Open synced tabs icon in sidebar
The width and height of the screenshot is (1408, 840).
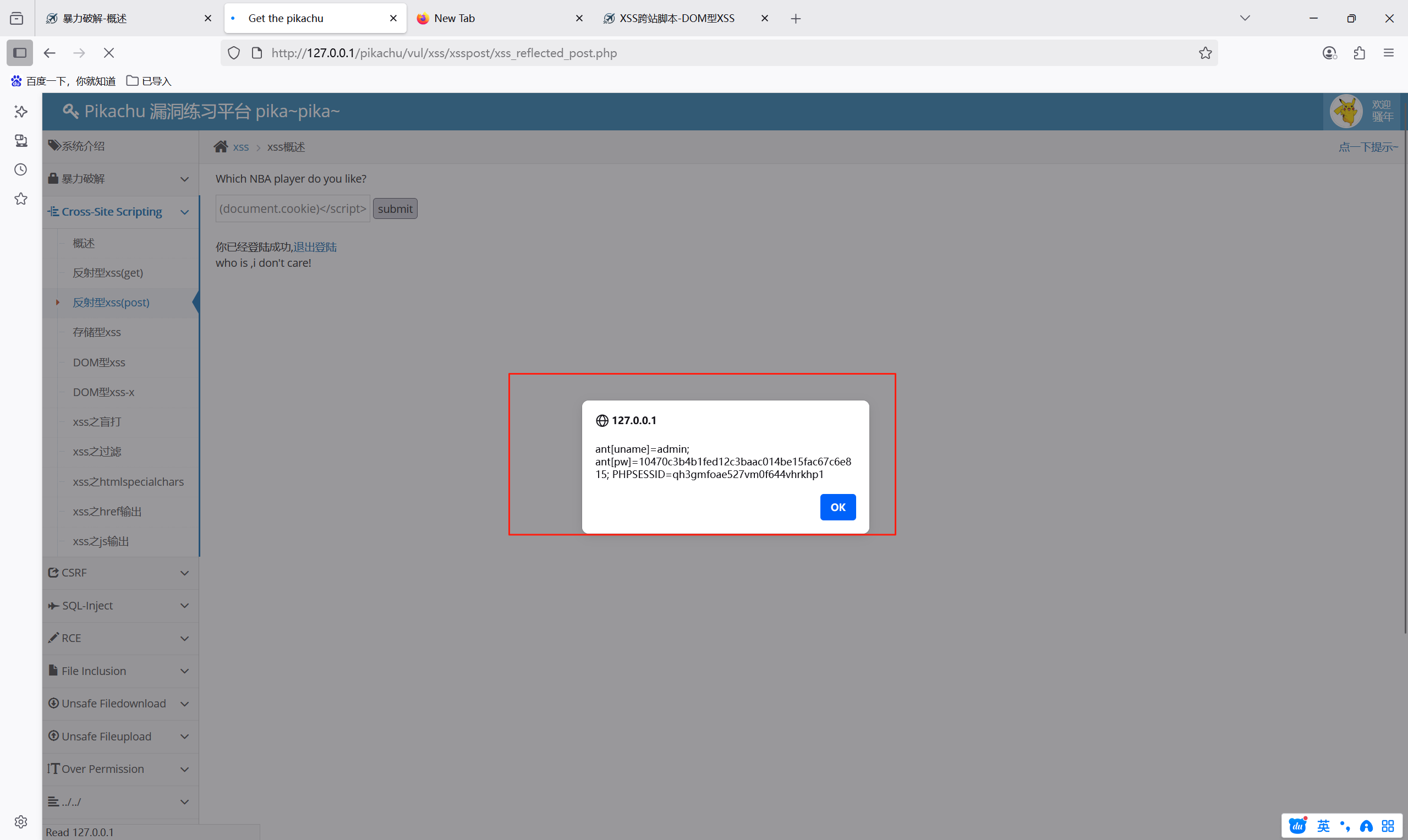click(x=21, y=140)
